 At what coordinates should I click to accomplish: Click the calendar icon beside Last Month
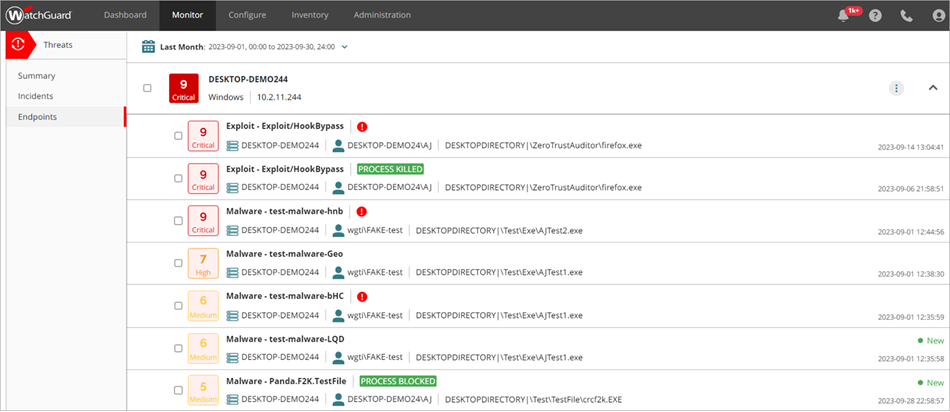pos(148,46)
